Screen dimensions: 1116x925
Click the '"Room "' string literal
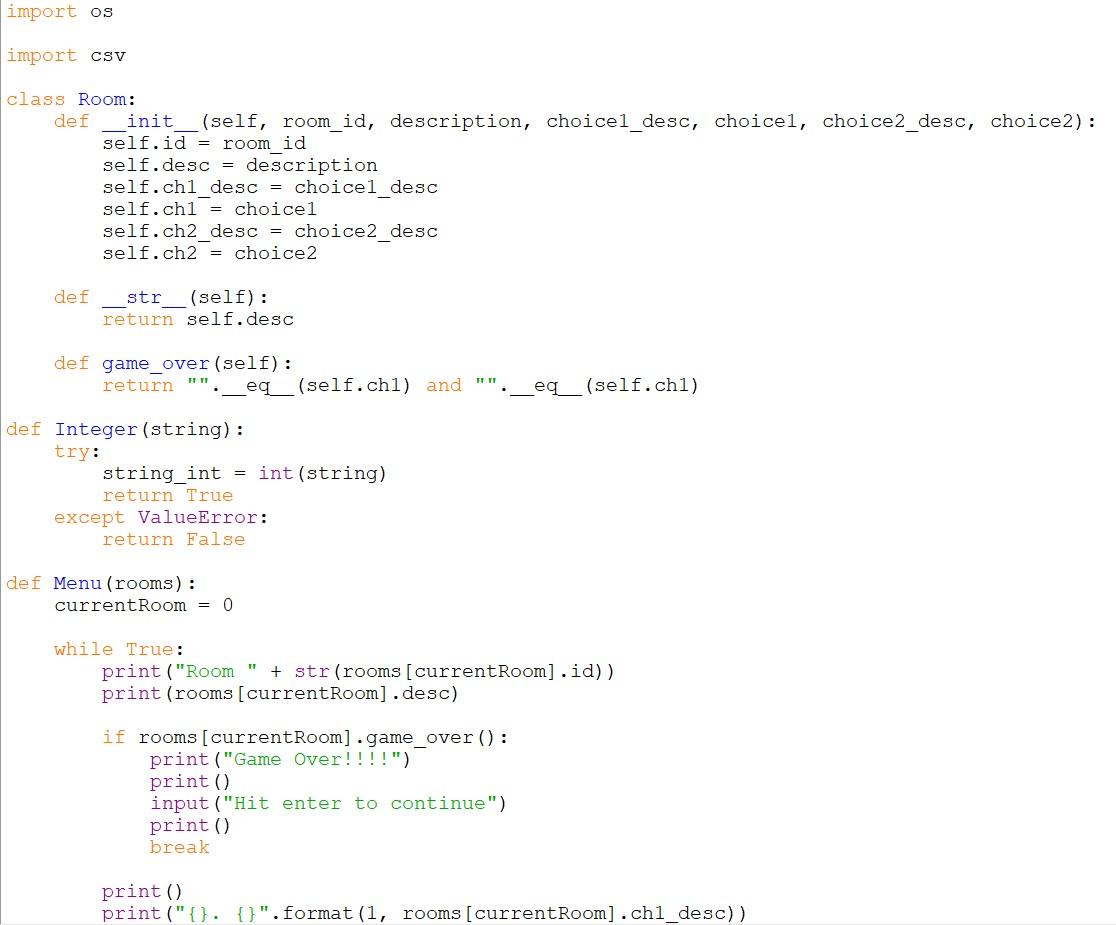[x=216, y=672]
